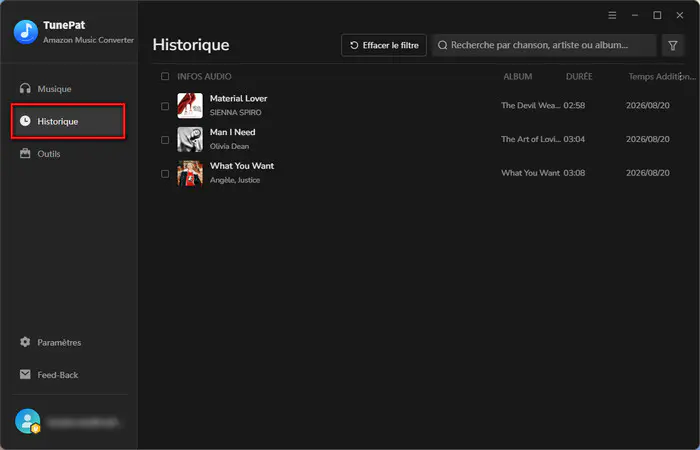This screenshot has height=450, width=700.
Task: Click the blurred account name
Action: pyautogui.click(x=83, y=421)
